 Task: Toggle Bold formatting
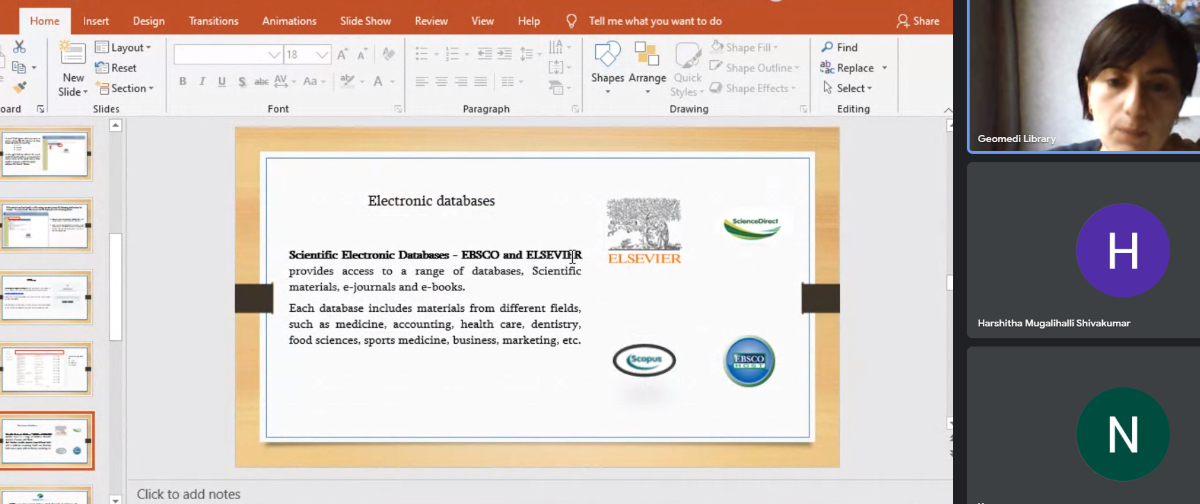point(182,82)
